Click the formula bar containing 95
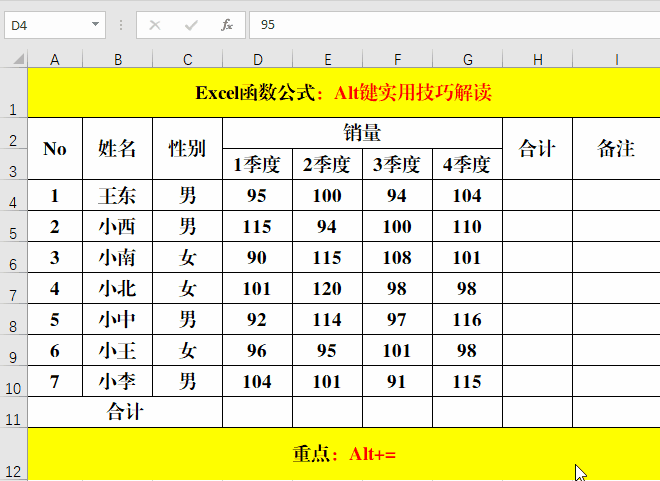The image size is (660, 481). [x=455, y=25]
